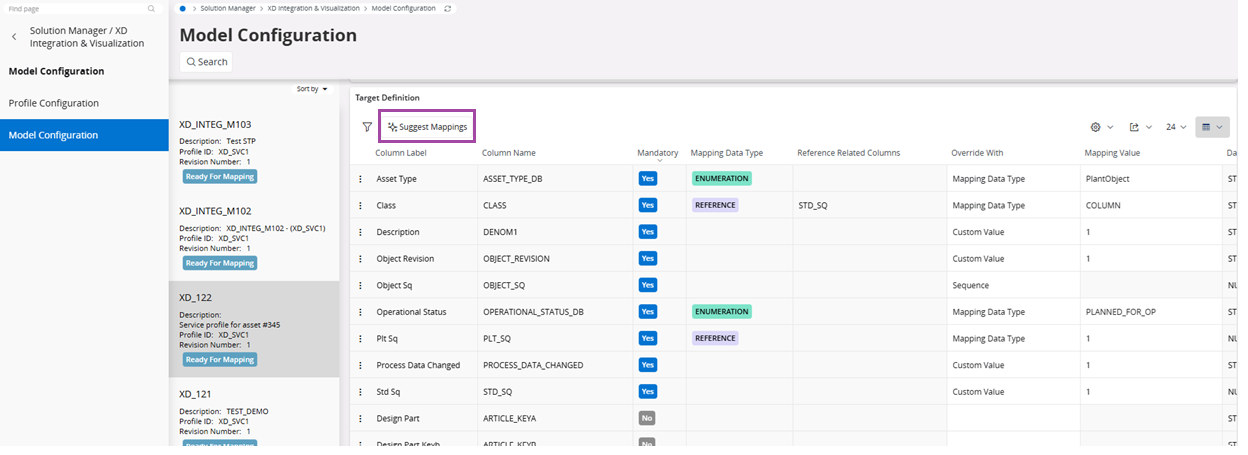Viewport: 1248px width, 455px height.
Task: Toggle the table view layout button
Action: 1212,127
